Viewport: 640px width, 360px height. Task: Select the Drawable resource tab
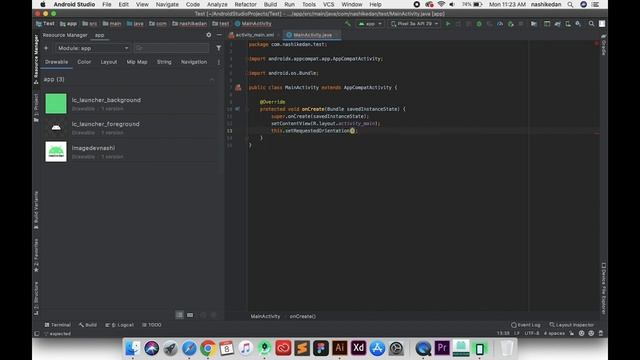click(x=56, y=62)
